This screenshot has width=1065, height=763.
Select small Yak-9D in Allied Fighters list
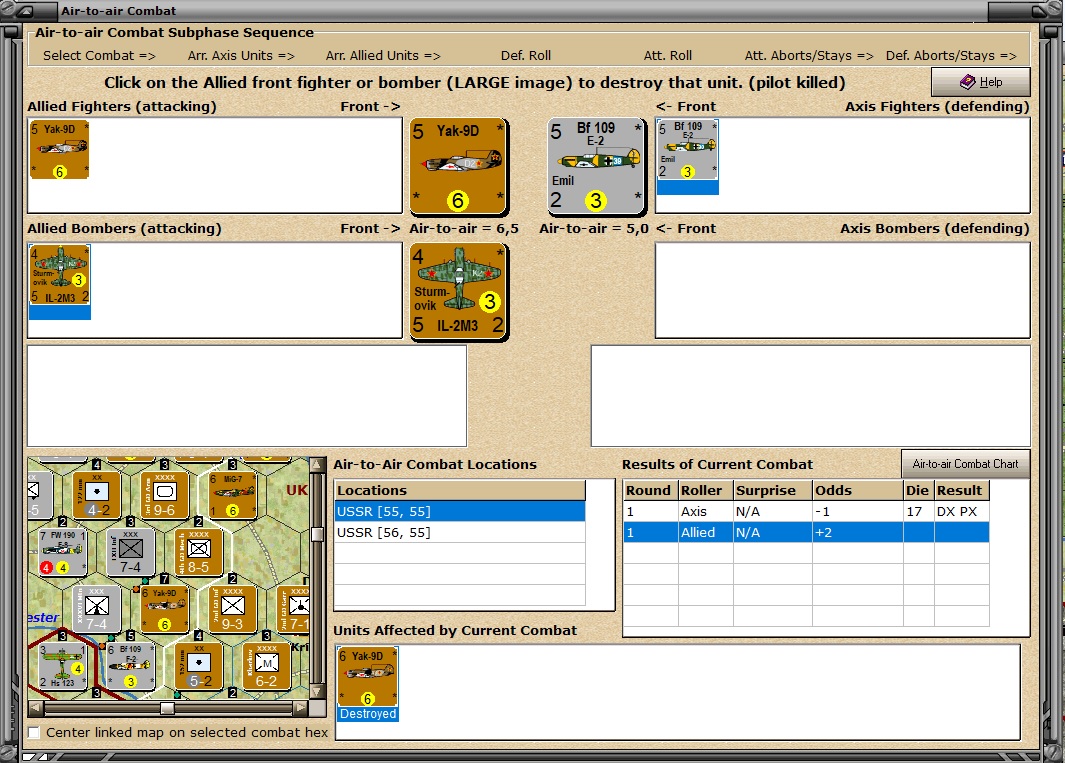coord(59,149)
